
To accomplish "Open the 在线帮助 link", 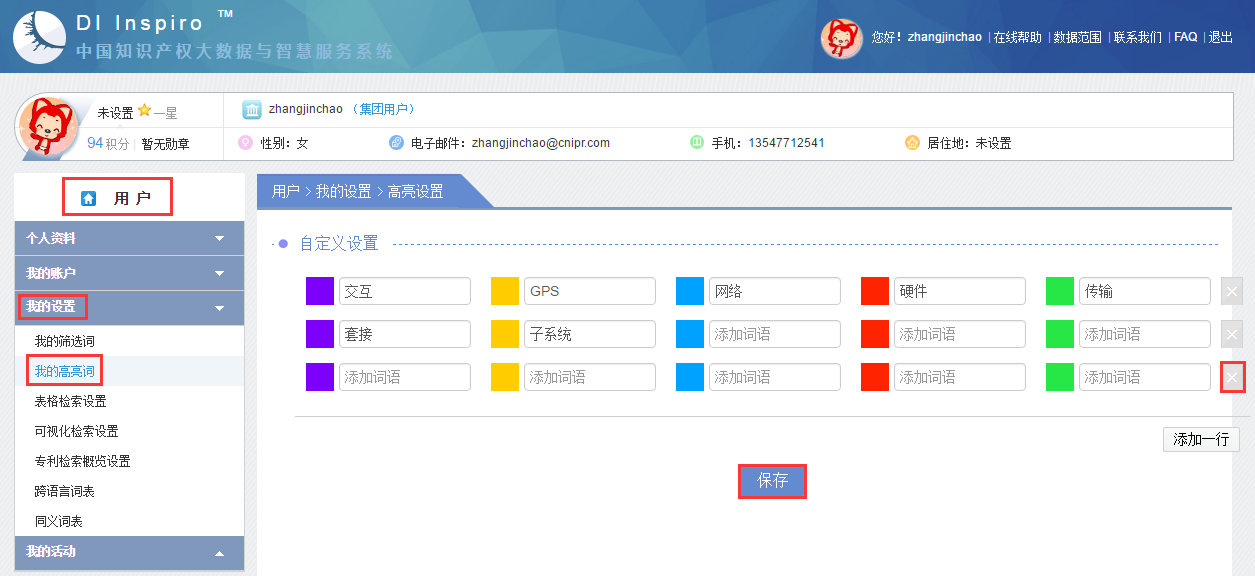I will point(1017,37).
